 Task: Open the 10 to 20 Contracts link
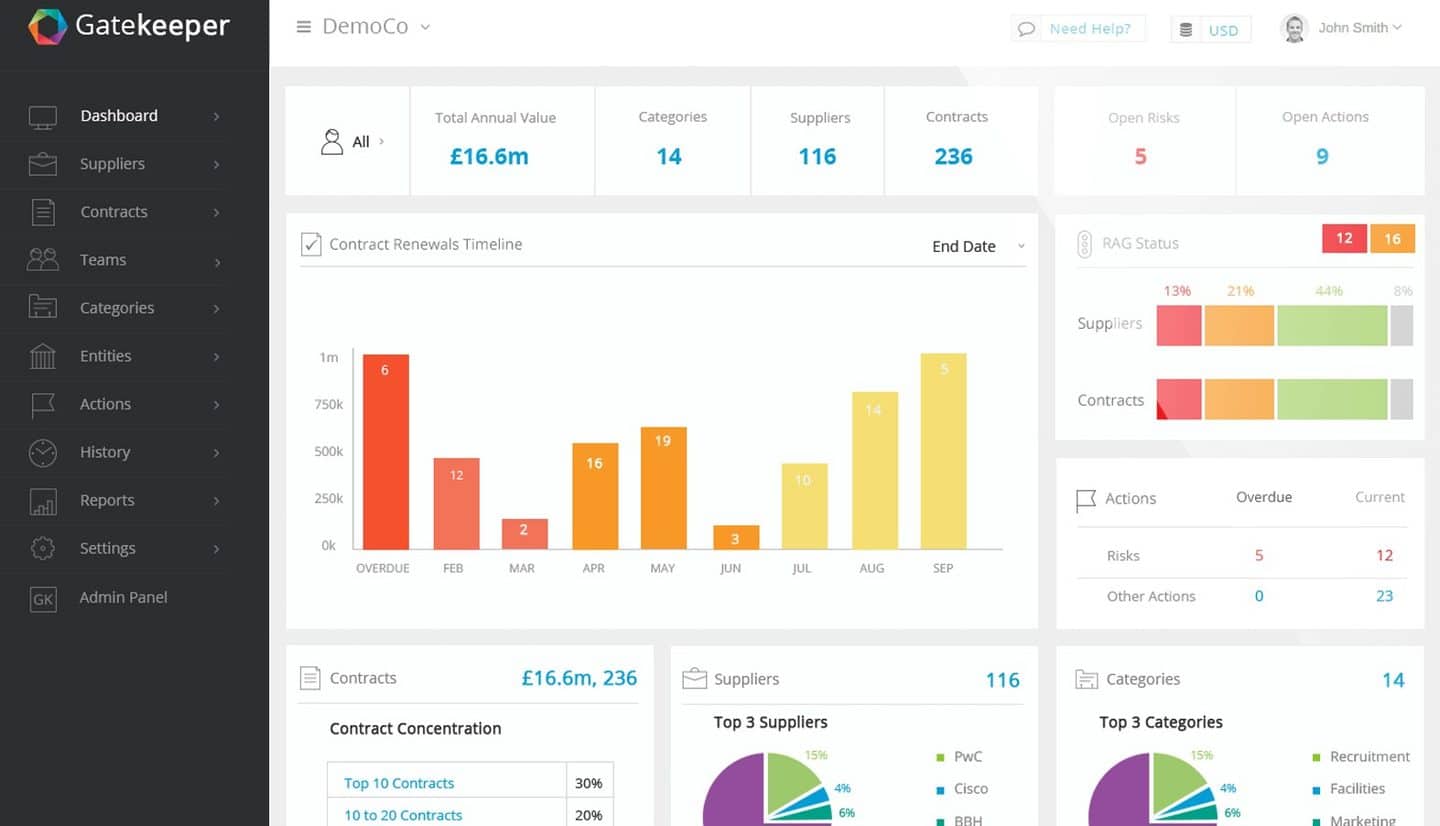(403, 815)
